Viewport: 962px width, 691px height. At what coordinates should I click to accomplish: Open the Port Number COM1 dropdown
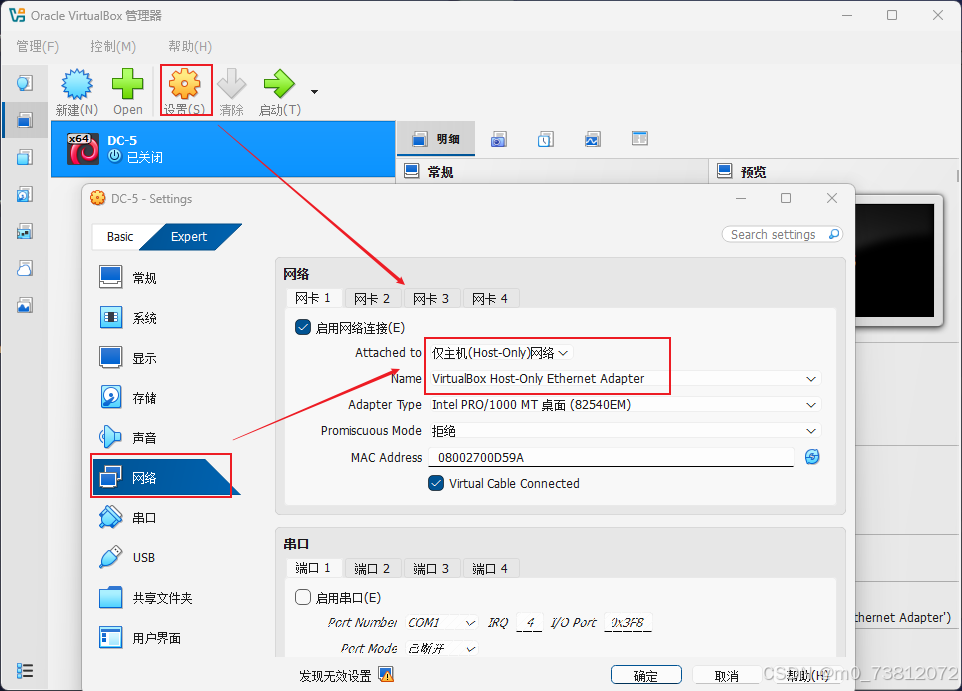[x=442, y=622]
